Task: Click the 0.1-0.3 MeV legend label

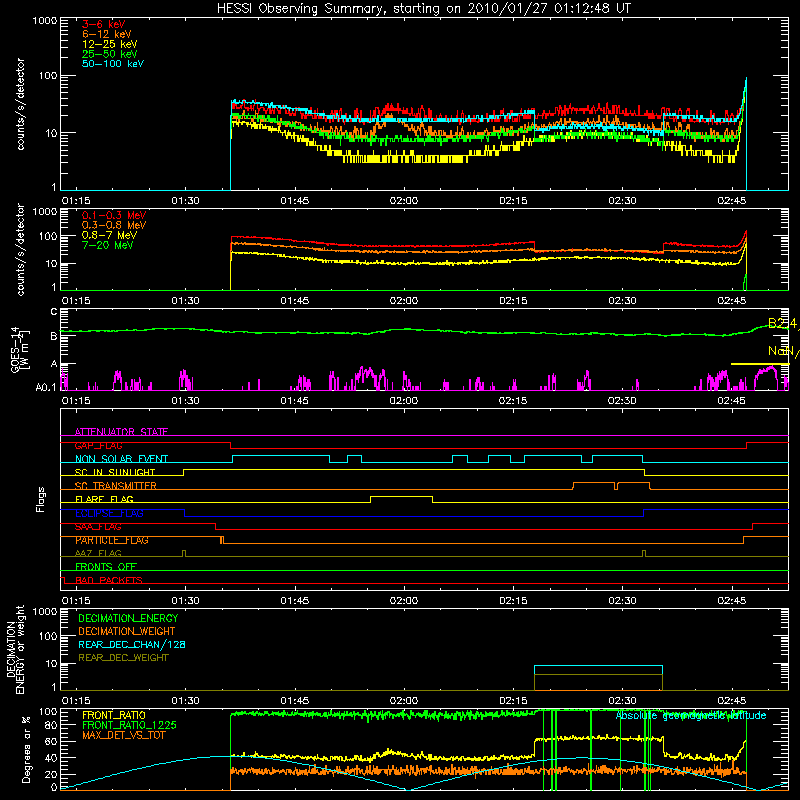Action: [x=114, y=216]
